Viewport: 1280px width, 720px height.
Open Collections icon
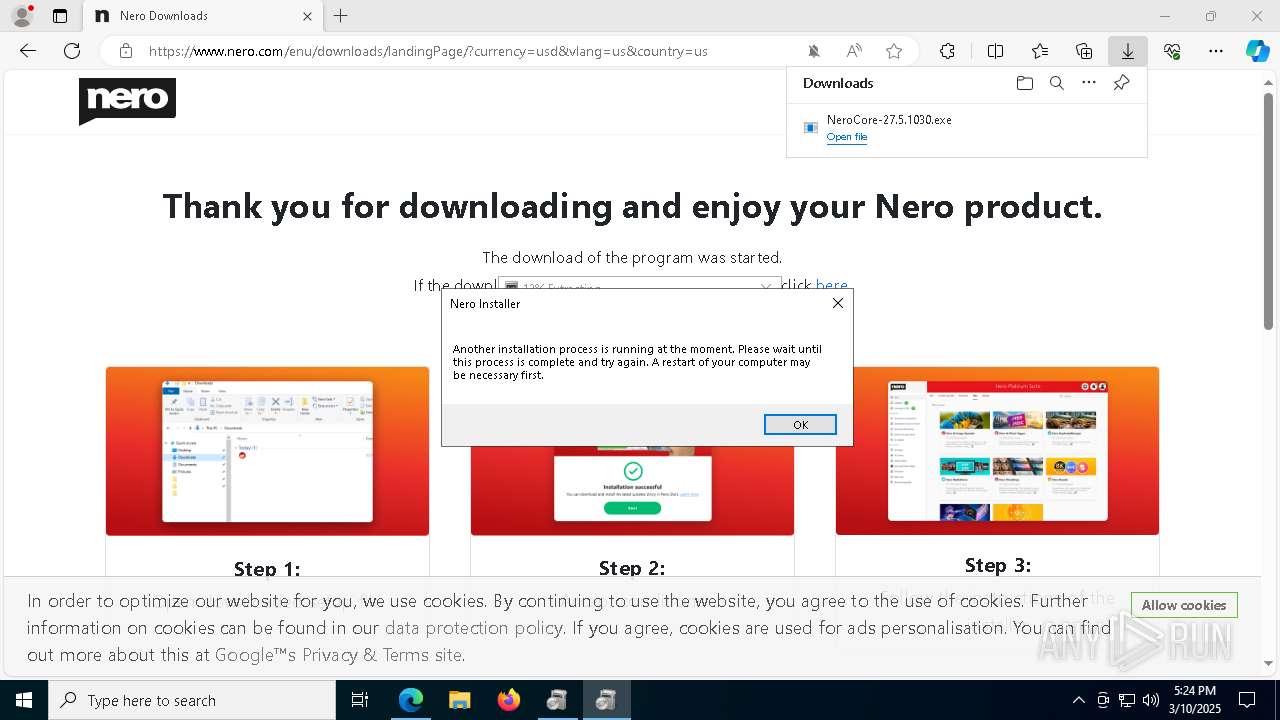(1084, 51)
